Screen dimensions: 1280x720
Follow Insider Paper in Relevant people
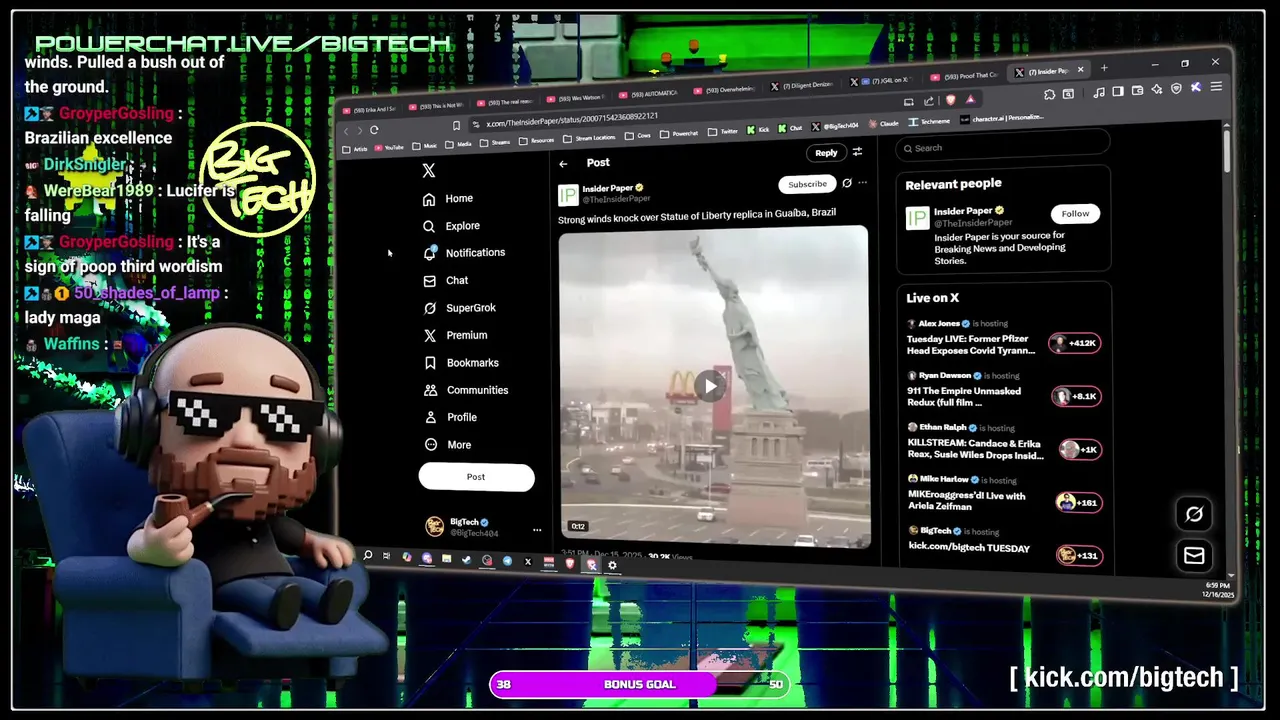1075,214
